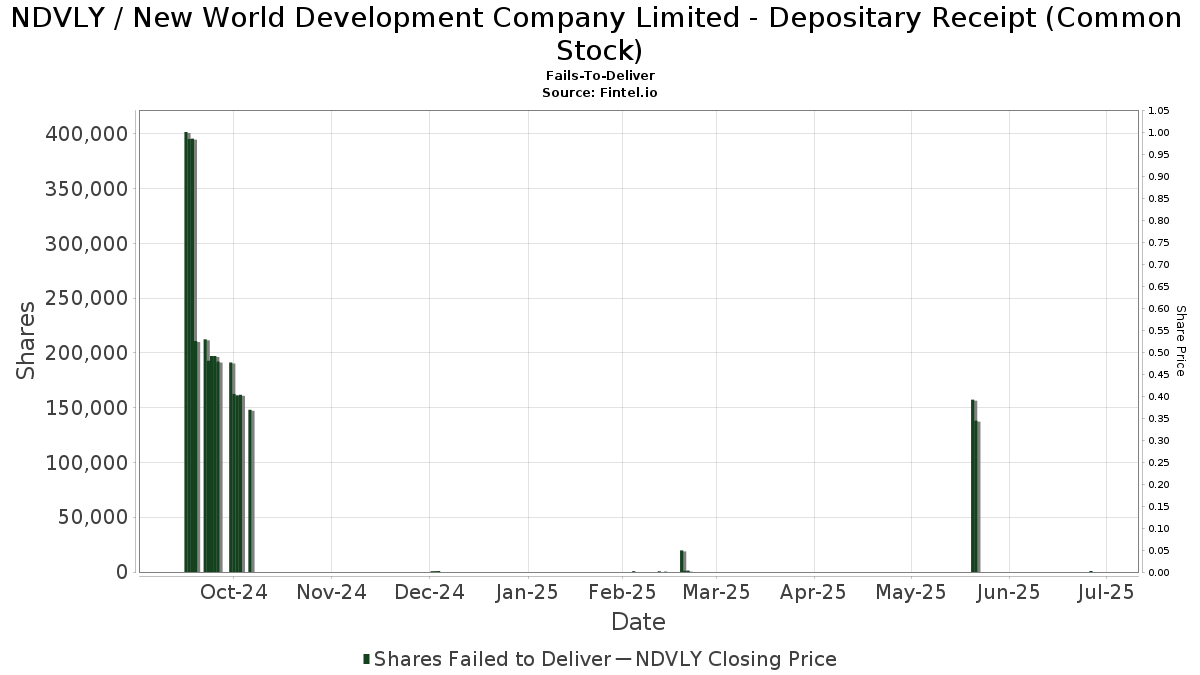Click the Jul-25 x-axis label
The height and width of the screenshot is (675, 1200).
click(1105, 592)
